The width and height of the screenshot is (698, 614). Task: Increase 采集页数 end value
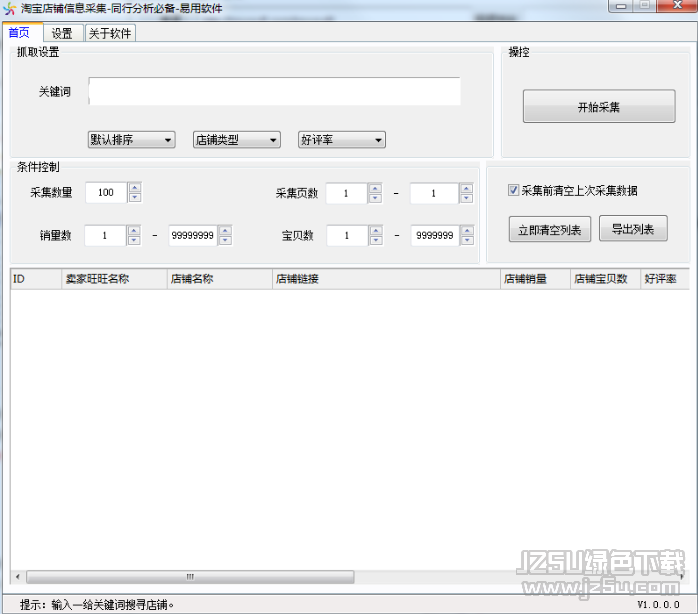(x=467, y=188)
